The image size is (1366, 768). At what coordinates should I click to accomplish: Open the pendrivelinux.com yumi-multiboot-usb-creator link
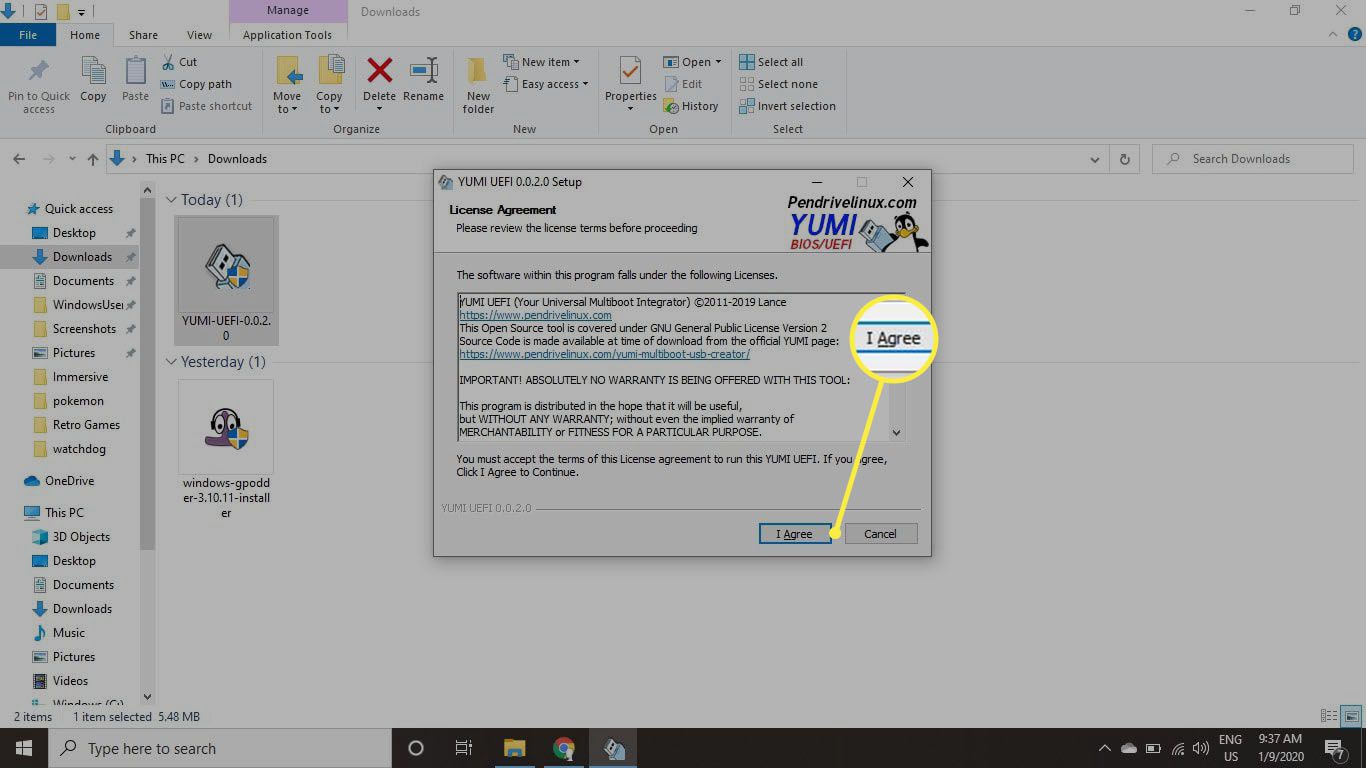[604, 354]
